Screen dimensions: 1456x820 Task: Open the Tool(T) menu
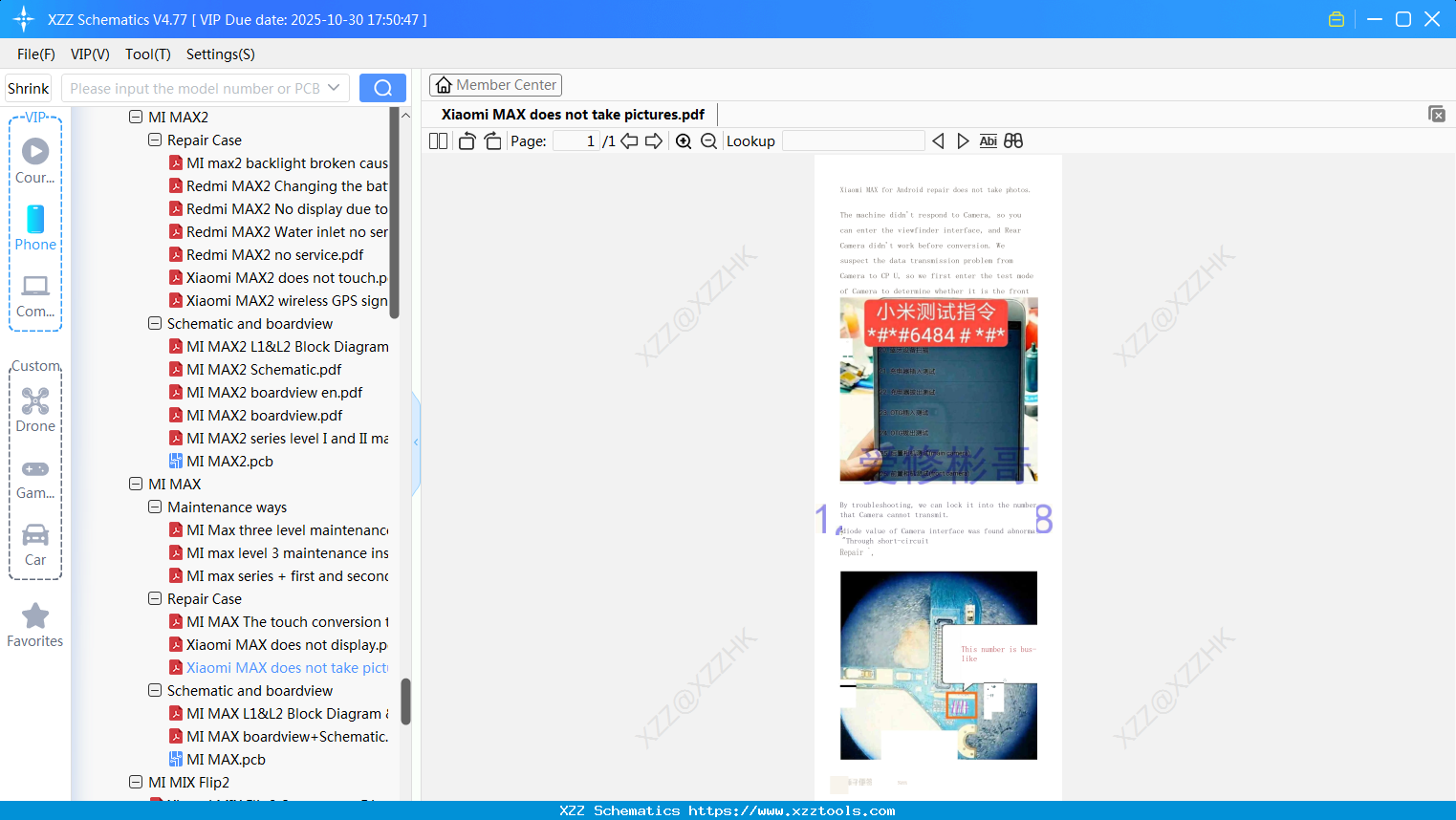[x=148, y=54]
